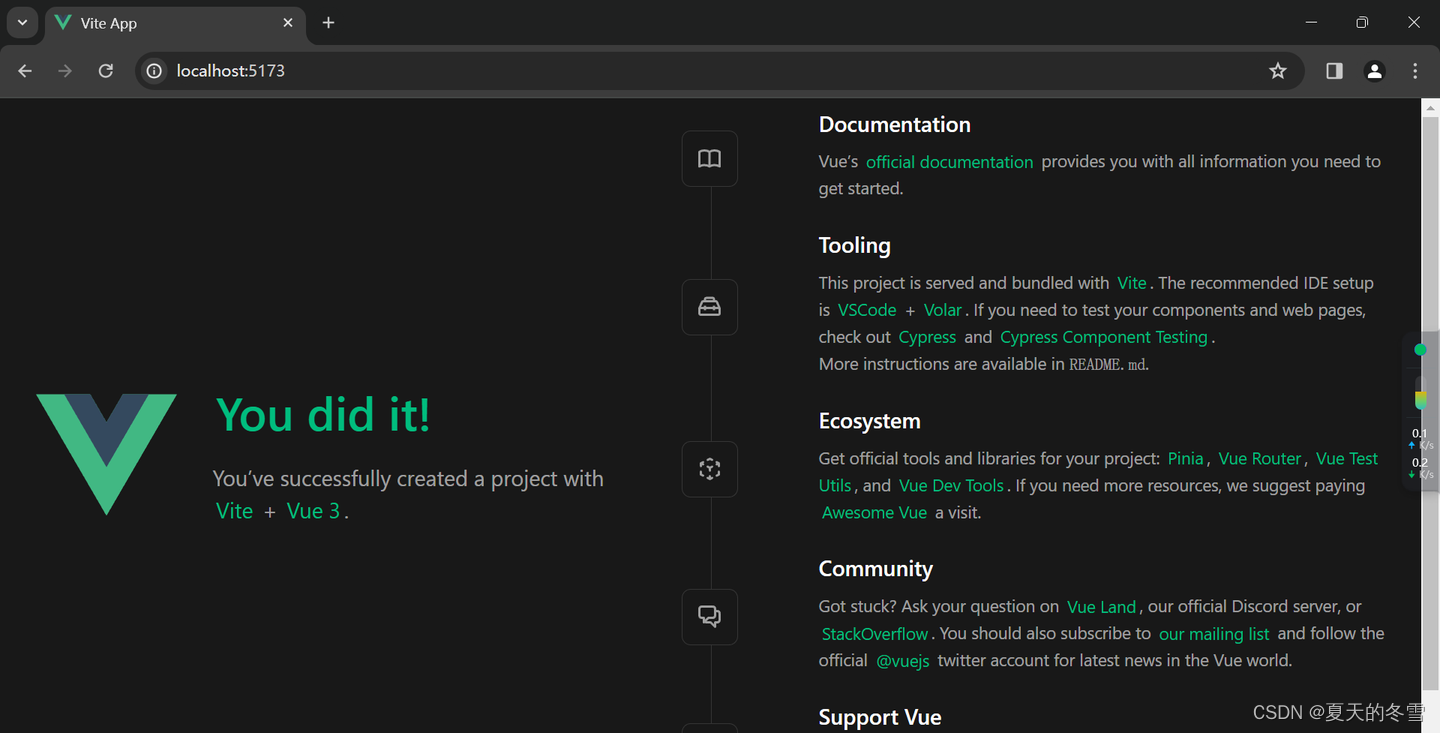Open the browser profile menu
This screenshot has width=1440, height=733.
(1375, 71)
